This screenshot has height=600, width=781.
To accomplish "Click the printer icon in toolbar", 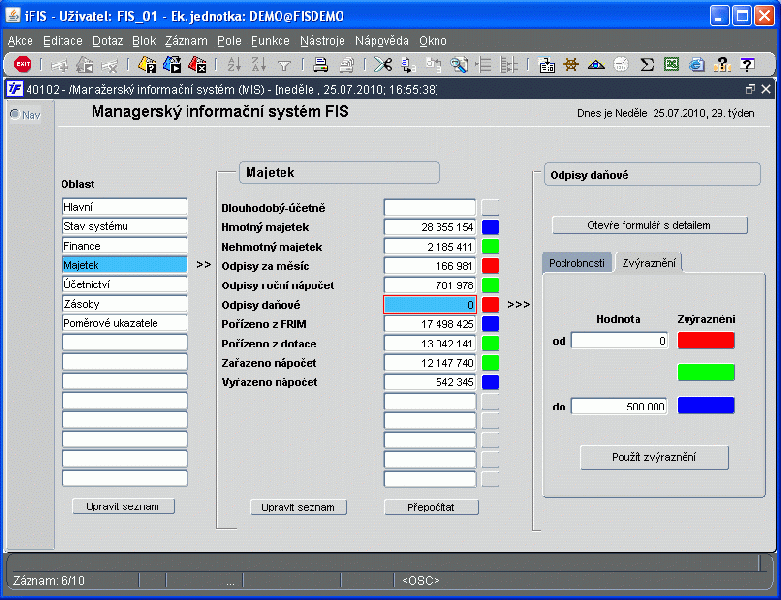I will pyautogui.click(x=320, y=64).
